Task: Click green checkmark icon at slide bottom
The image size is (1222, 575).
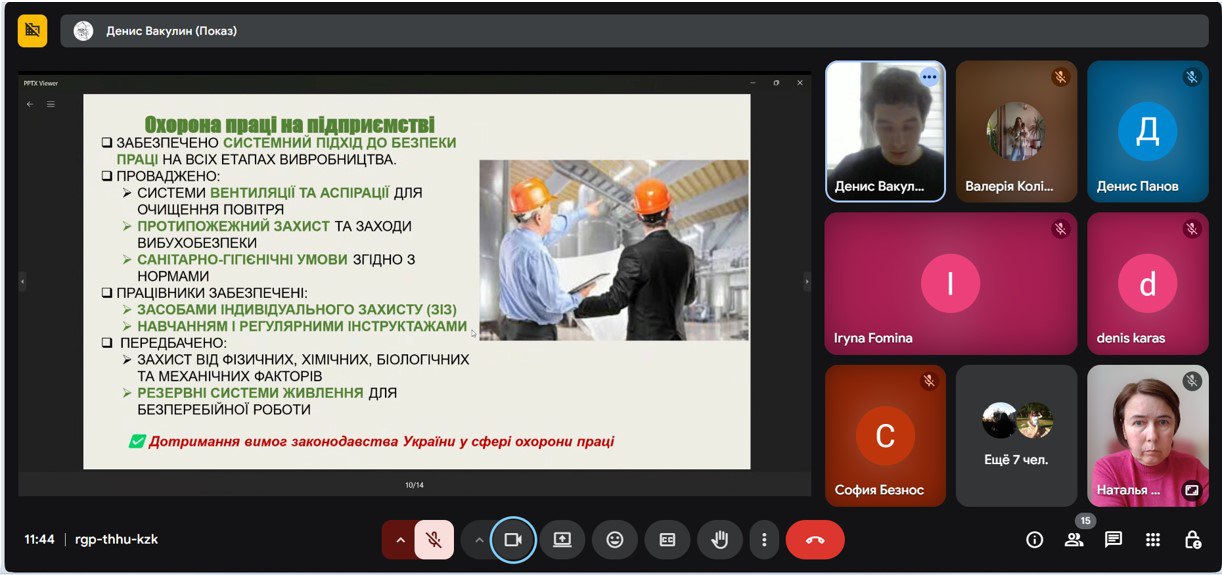Action: coord(137,441)
